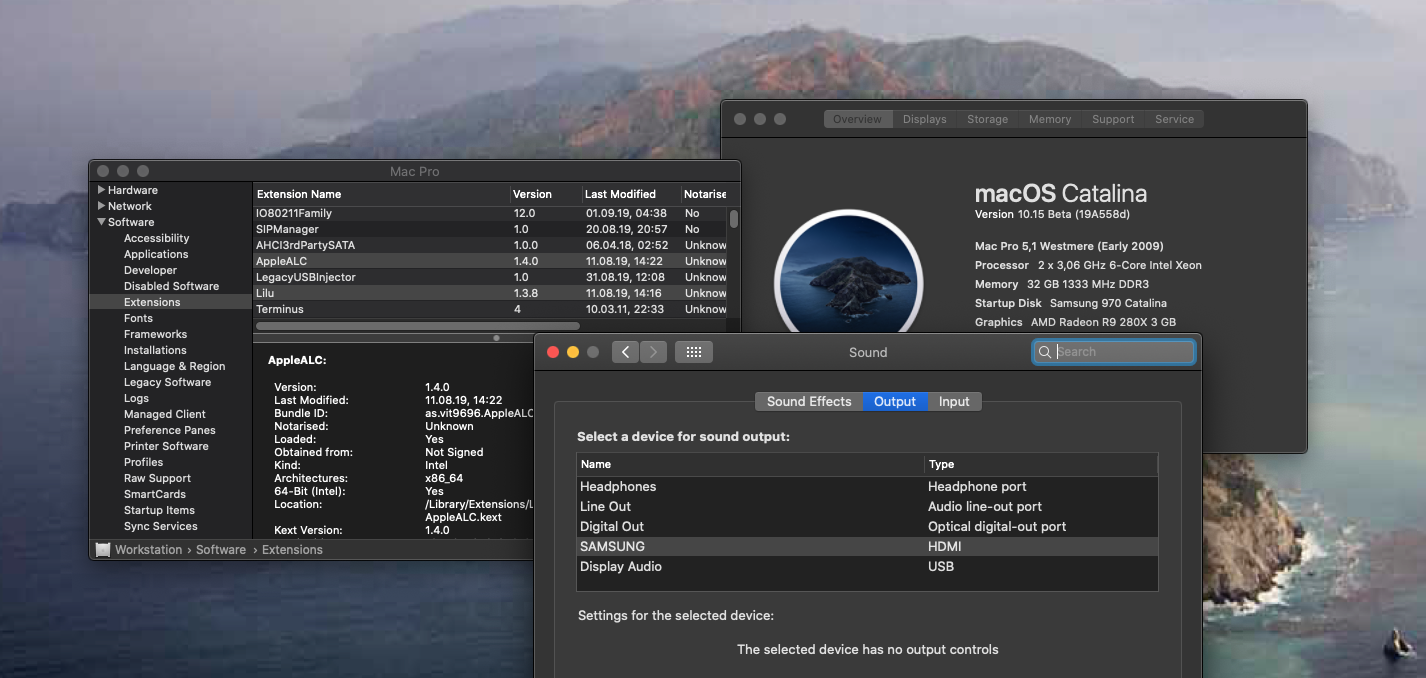Screen dimensions: 1426x678
Task: Switch to the Sound Effects tab
Action: pos(809,401)
